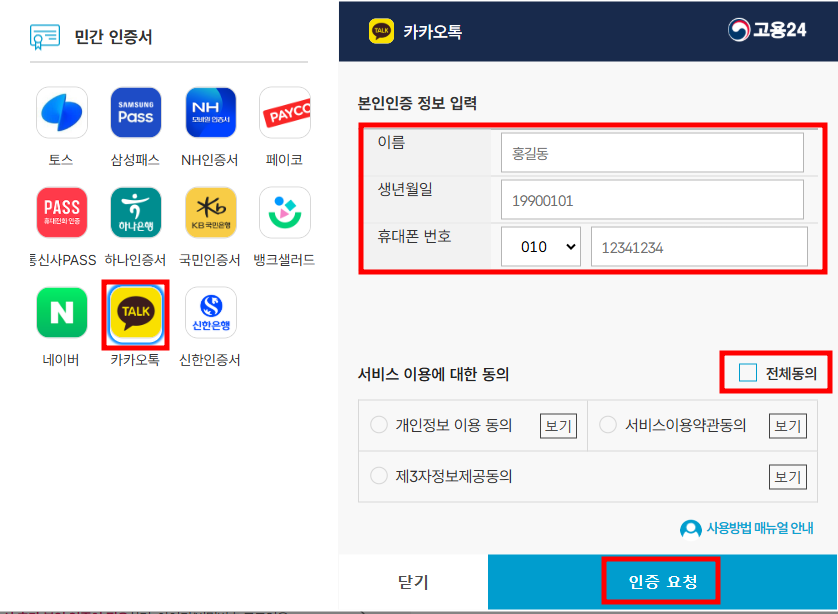
Task: Click the 민간 인증서 certificate header icon
Action: pos(45,37)
